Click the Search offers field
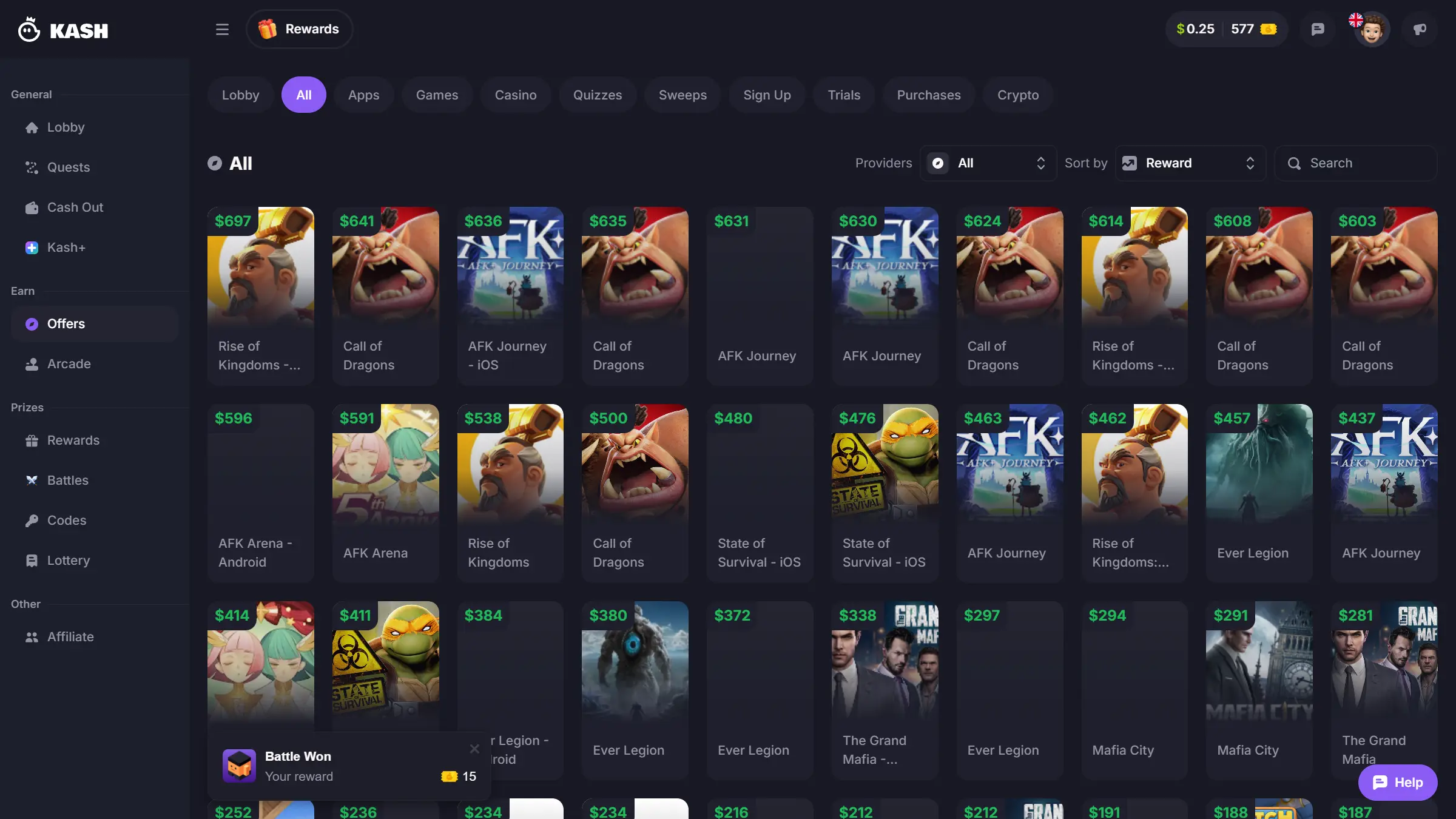 coord(1355,163)
